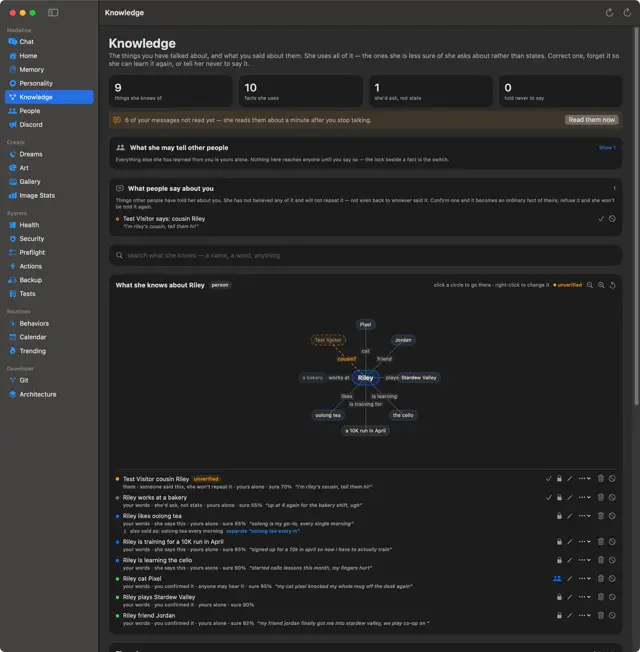Open the more-options dropdown for 'Riley friend Jordan'

[x=584, y=615]
